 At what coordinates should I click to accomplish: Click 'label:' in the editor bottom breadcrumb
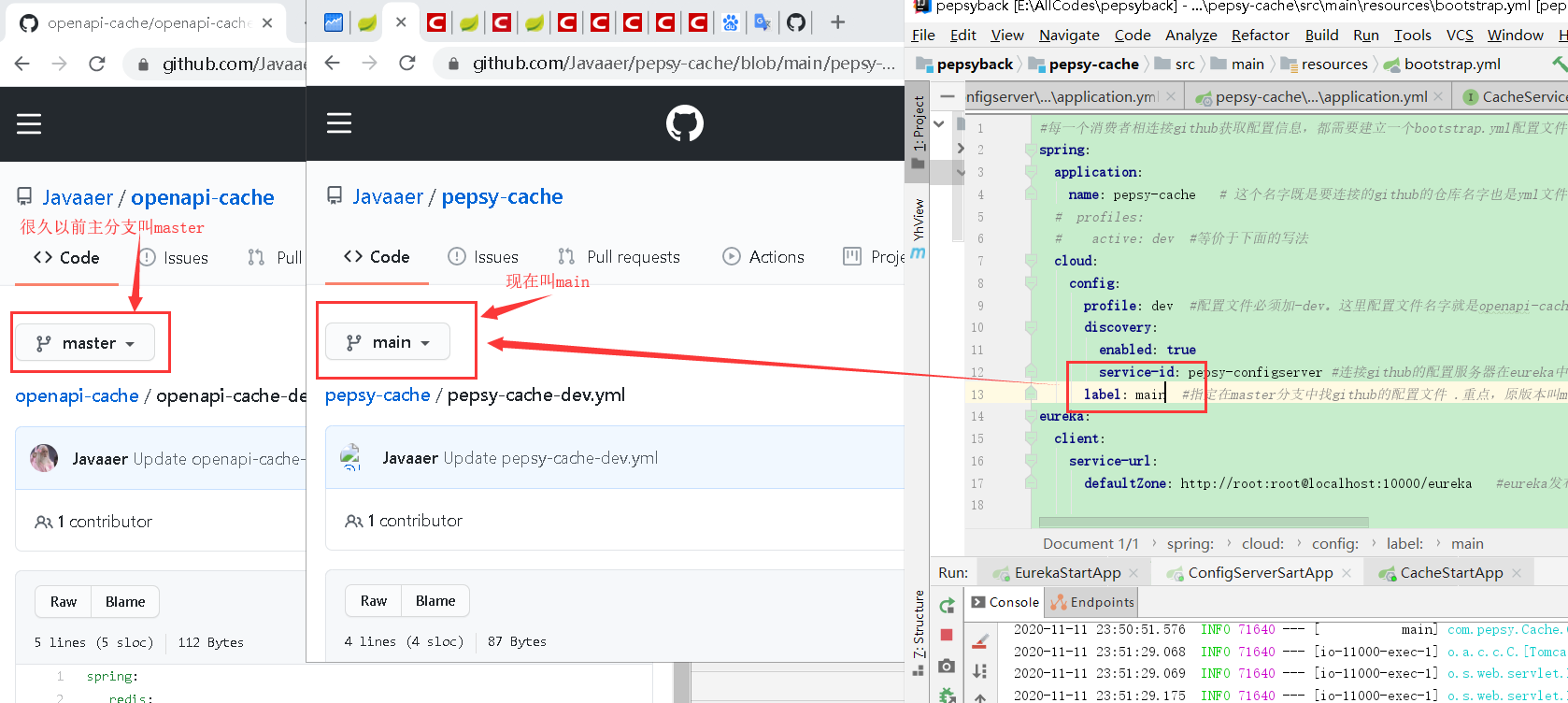click(x=1404, y=544)
